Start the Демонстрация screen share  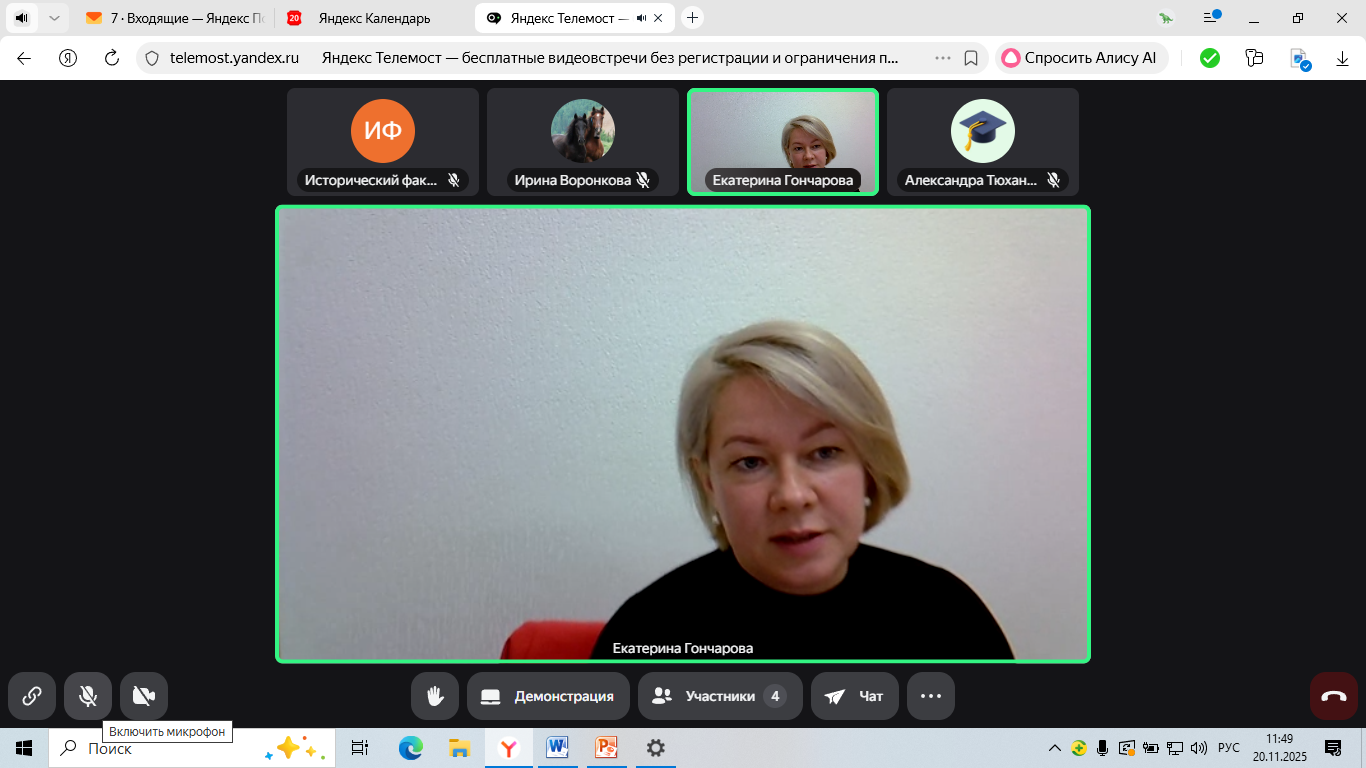click(x=548, y=696)
